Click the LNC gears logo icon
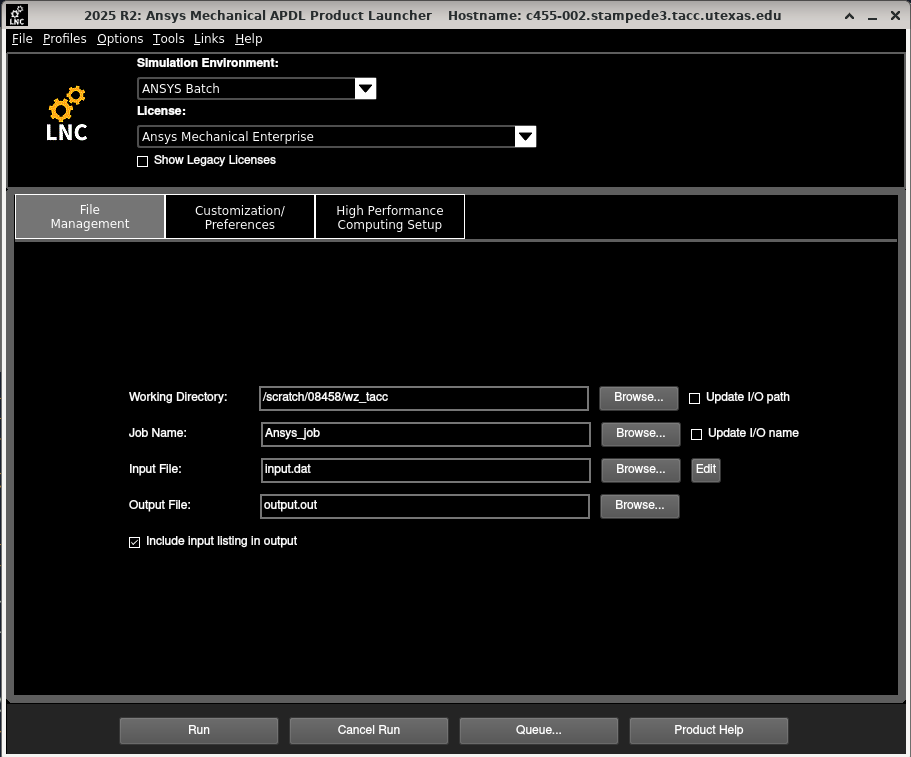 [67, 114]
